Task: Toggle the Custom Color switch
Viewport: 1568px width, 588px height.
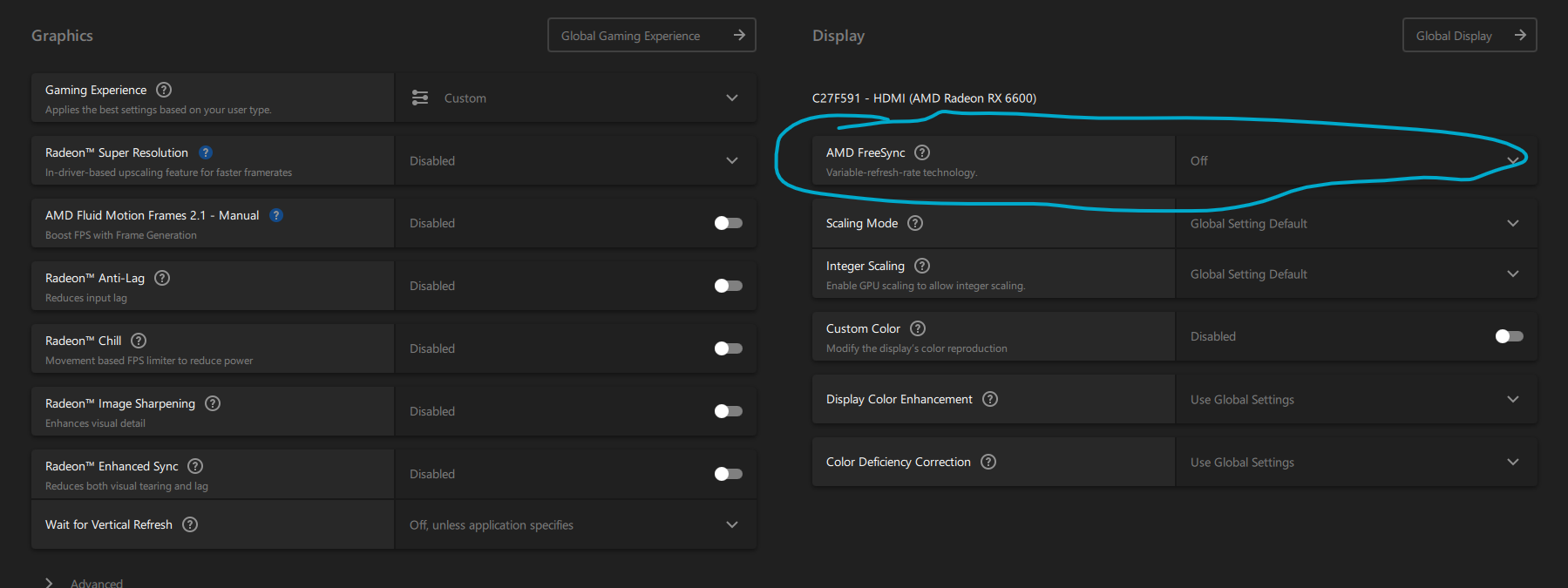Action: [1510, 336]
